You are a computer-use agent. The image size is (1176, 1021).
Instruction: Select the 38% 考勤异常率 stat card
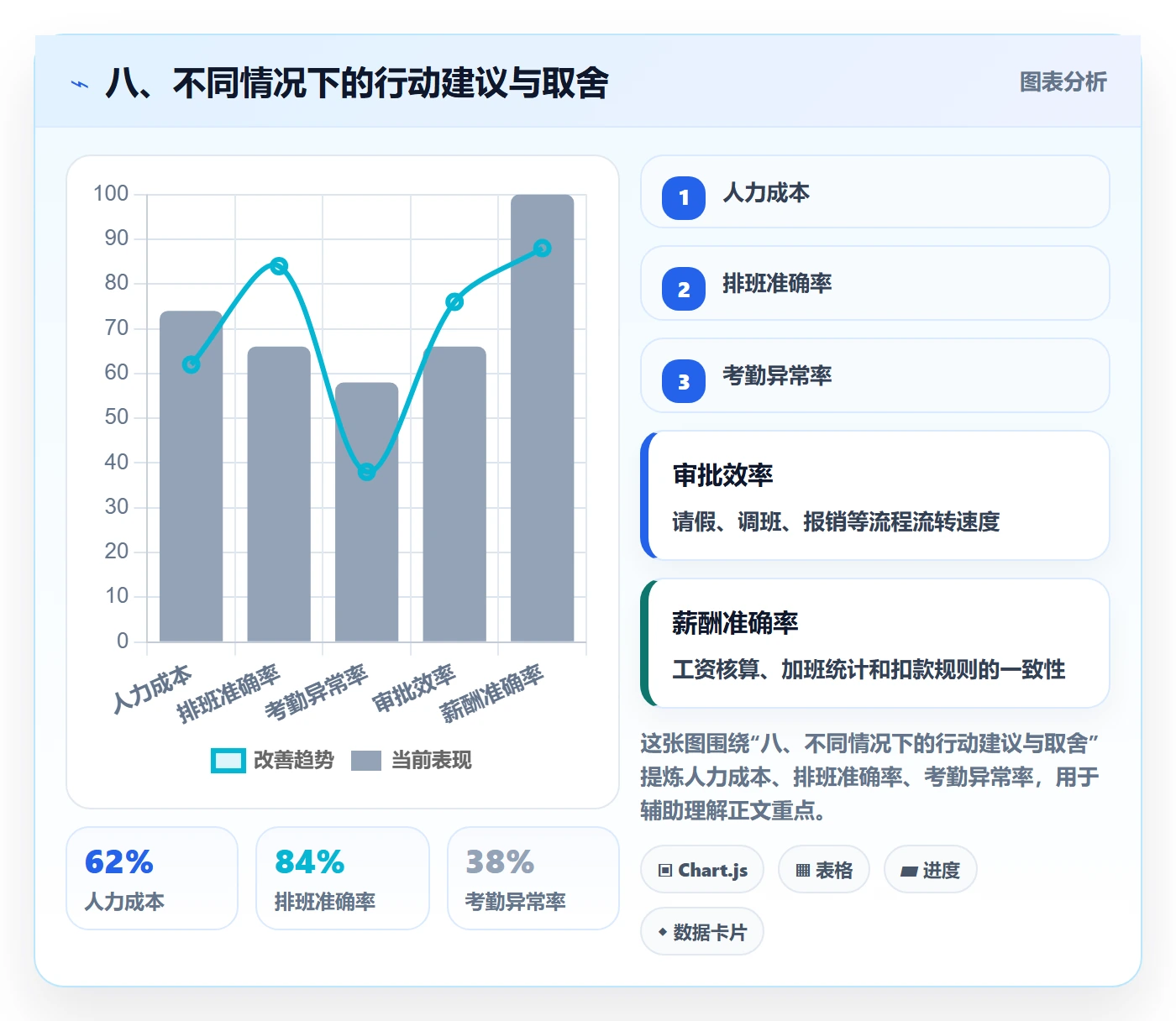pyautogui.click(x=533, y=878)
